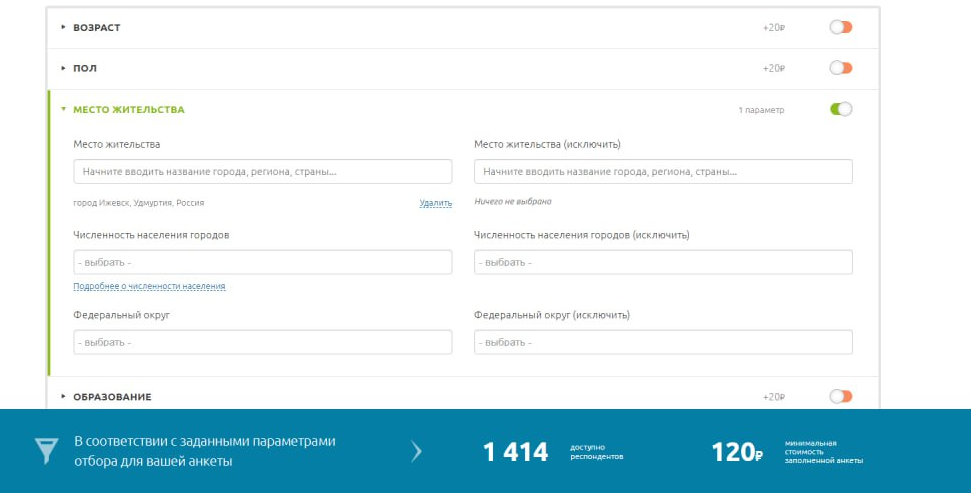Open the Федеральный округ dropdown

[263, 342]
